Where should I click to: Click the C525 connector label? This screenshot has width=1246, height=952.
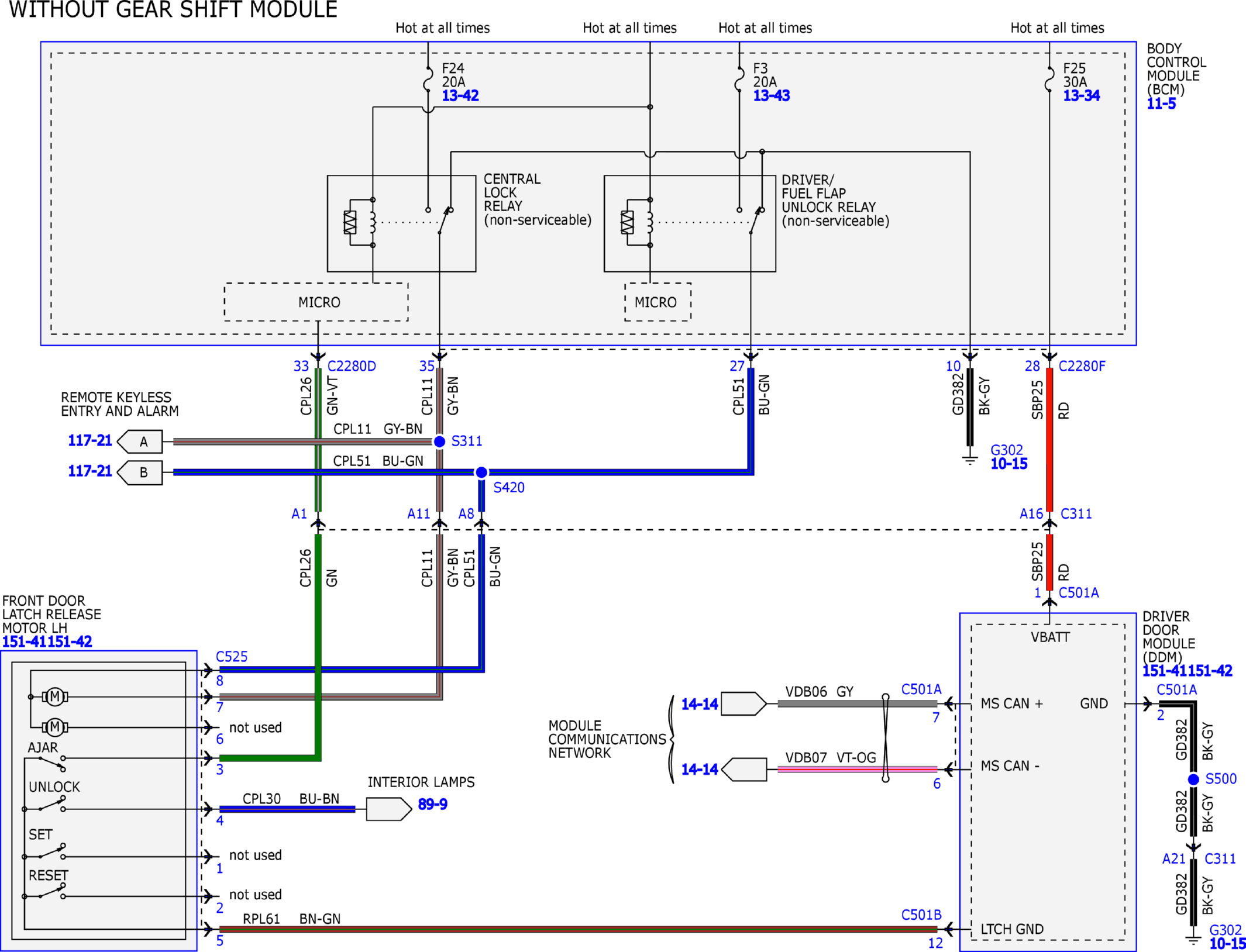[232, 657]
